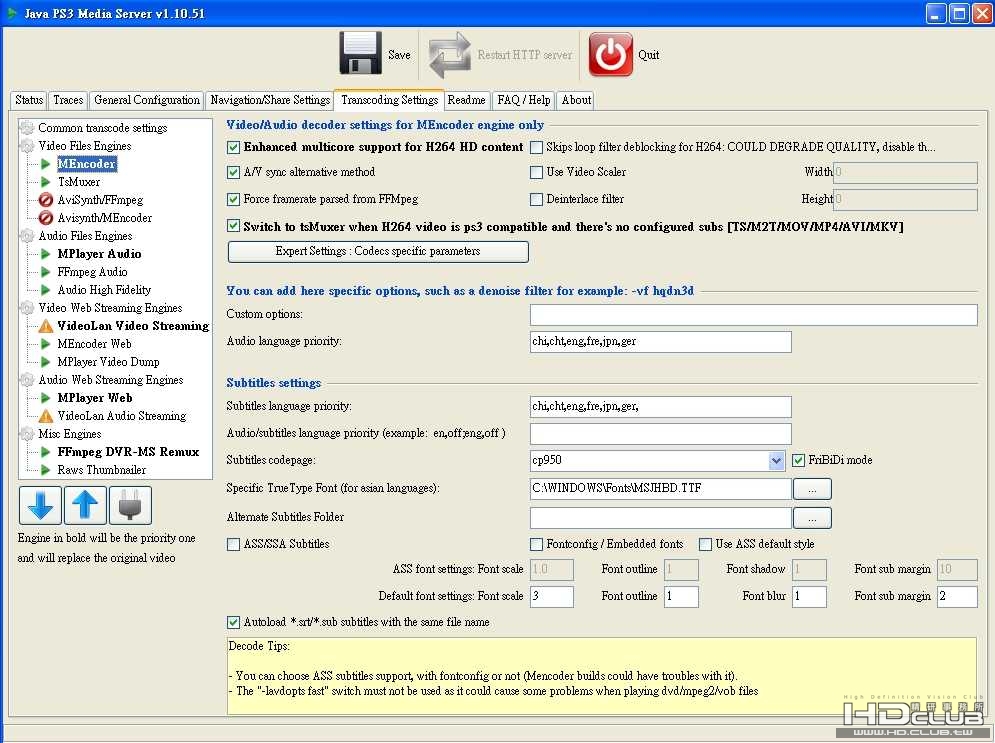
Task: Open the Subtitles codepage dropdown arrow
Action: (776, 461)
